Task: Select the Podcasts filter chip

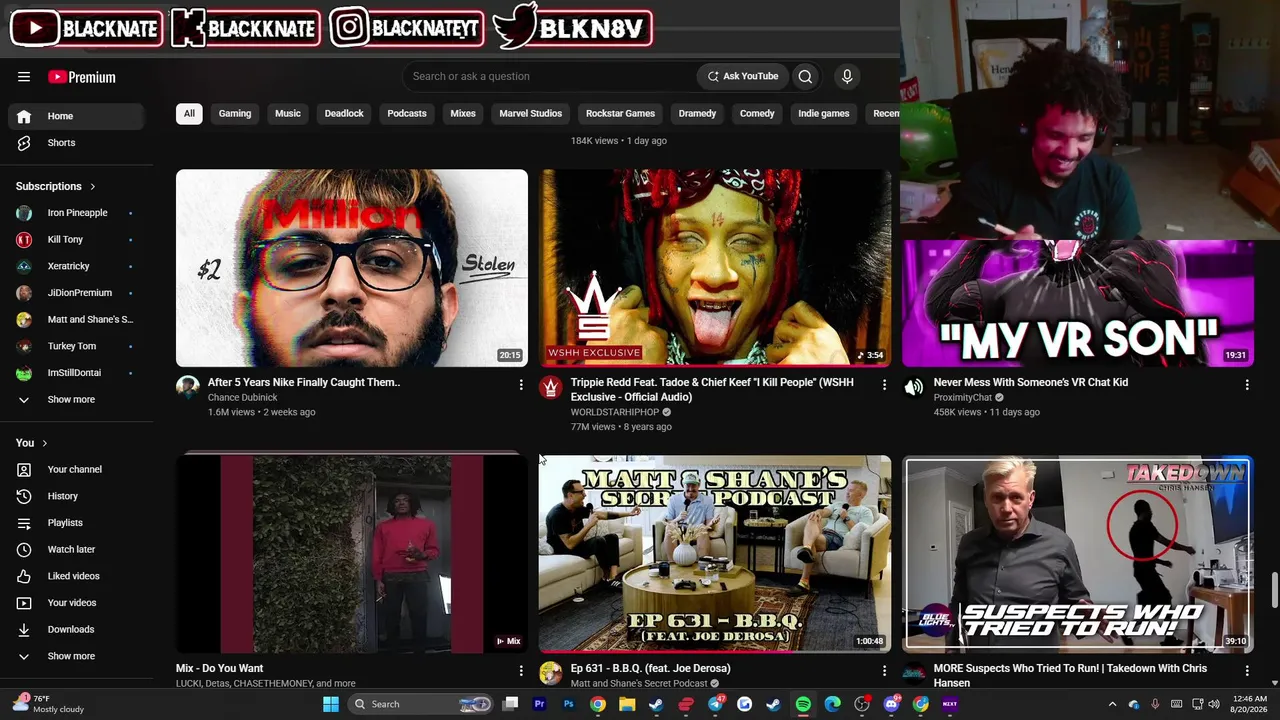Action: [x=407, y=113]
